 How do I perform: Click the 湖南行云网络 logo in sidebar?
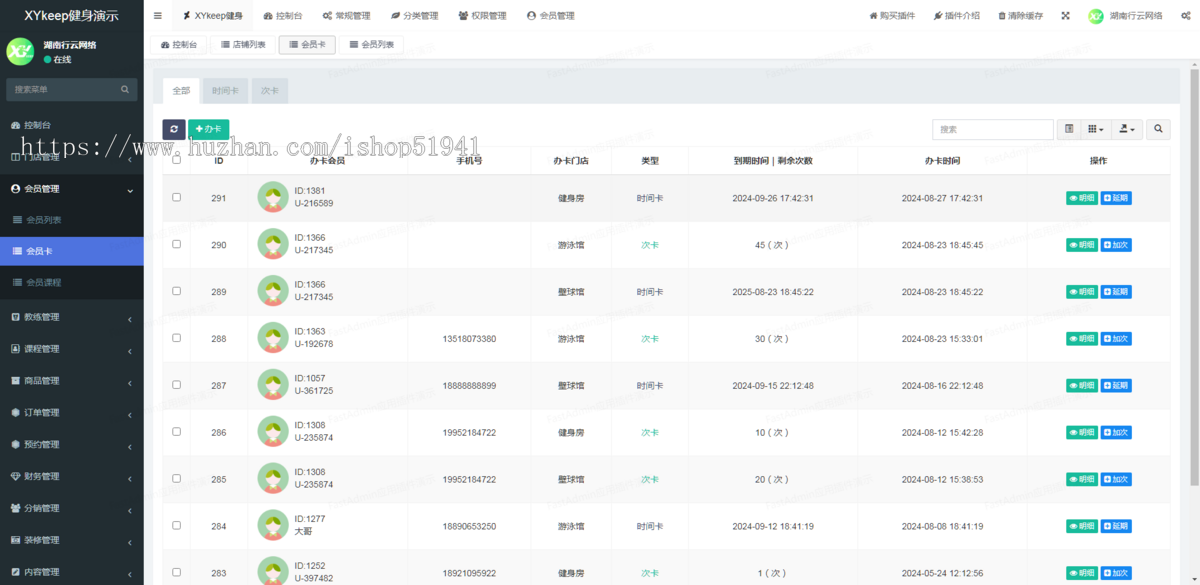pos(20,51)
